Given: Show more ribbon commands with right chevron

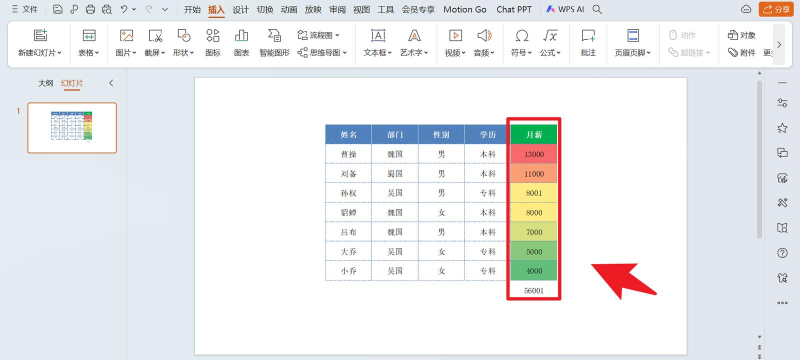Looking at the screenshot, I should click(779, 44).
